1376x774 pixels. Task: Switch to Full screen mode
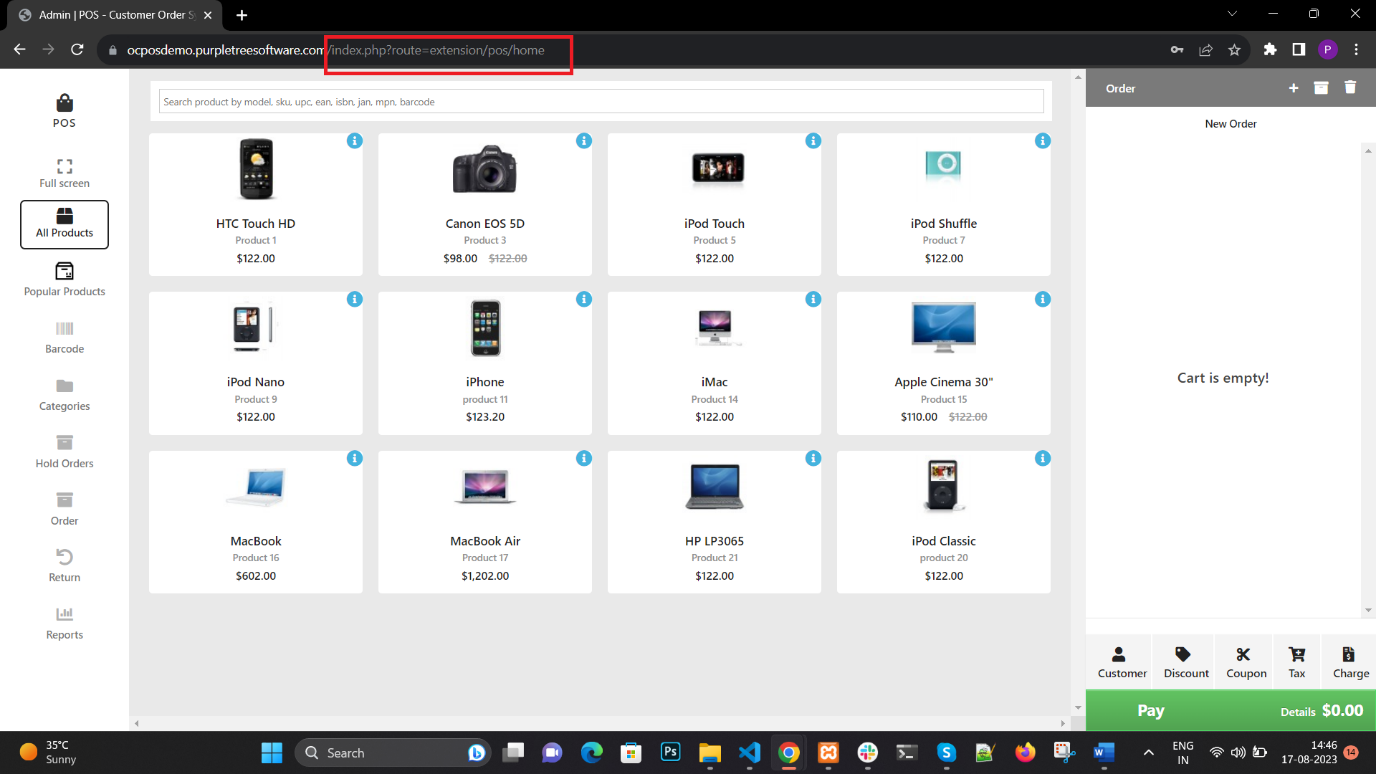pos(64,172)
